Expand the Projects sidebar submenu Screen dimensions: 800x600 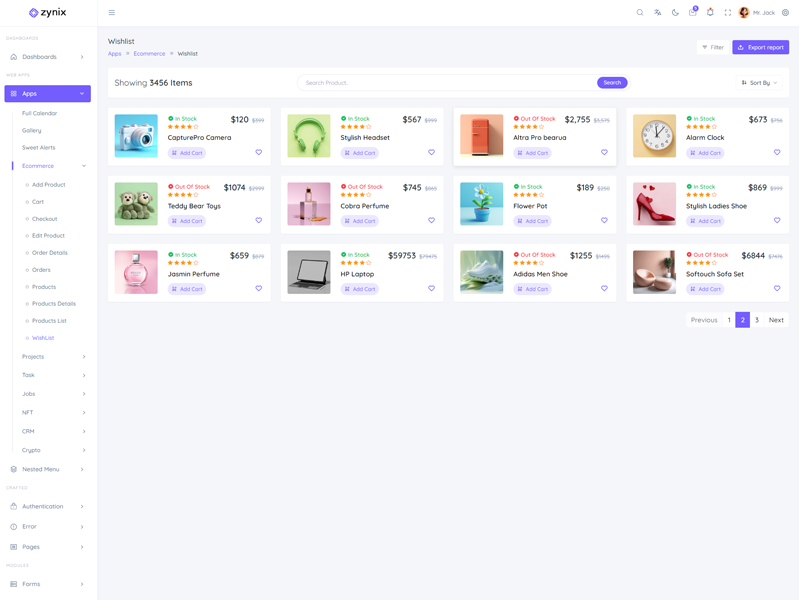(x=53, y=357)
